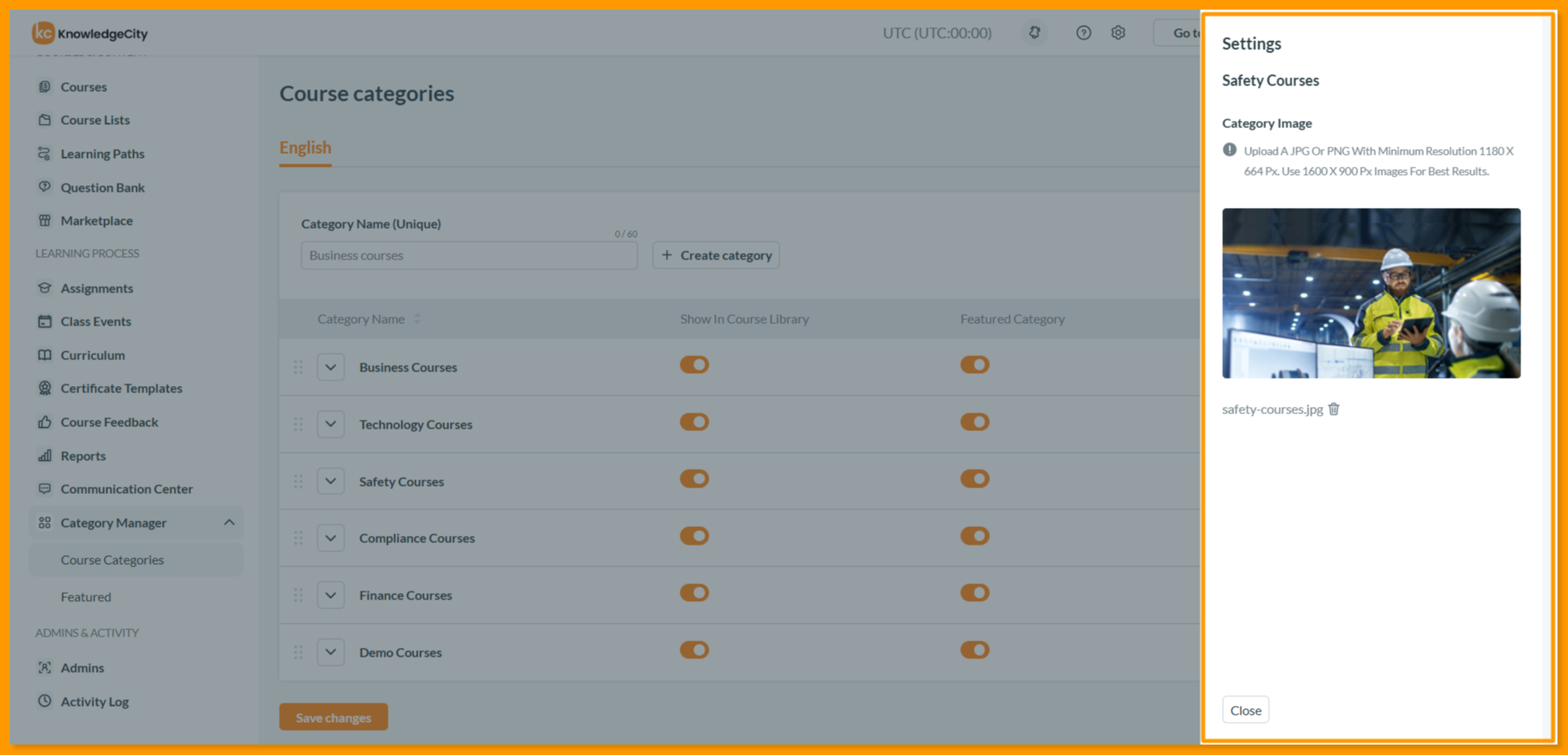Viewport: 1568px width, 755px height.
Task: Toggle Show In Course Library for Finance Courses
Action: 694,593
